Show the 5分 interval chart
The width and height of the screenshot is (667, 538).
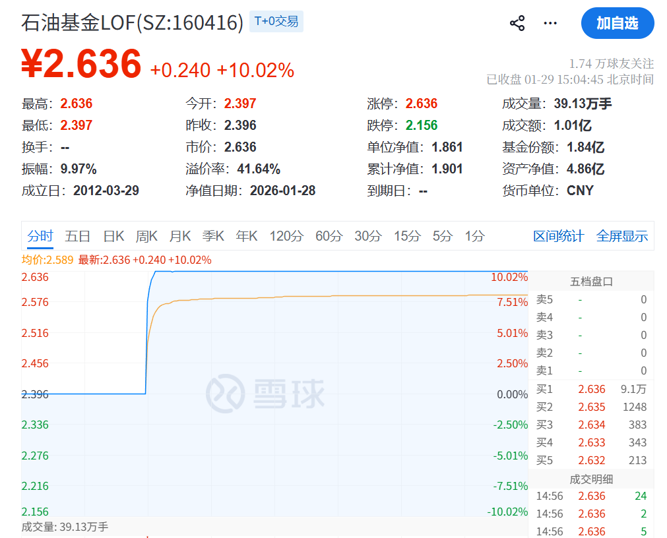click(443, 236)
